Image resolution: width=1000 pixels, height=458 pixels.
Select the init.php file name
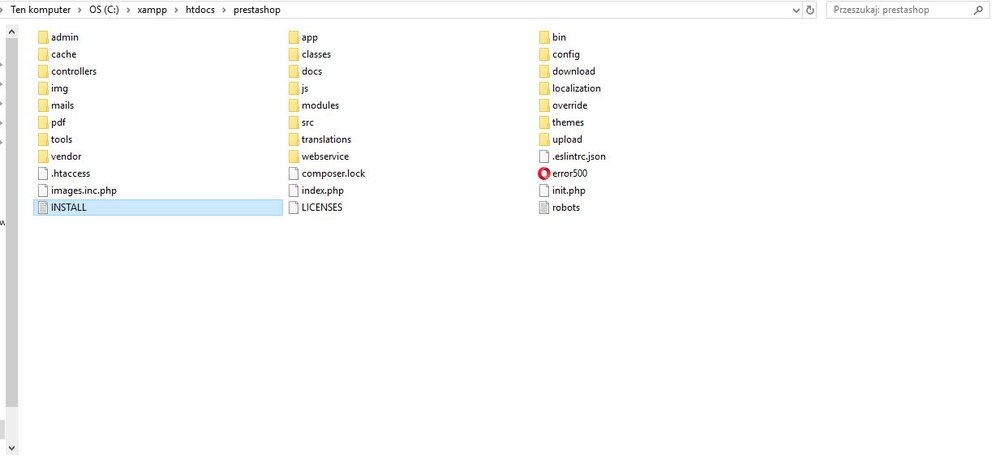coord(569,190)
